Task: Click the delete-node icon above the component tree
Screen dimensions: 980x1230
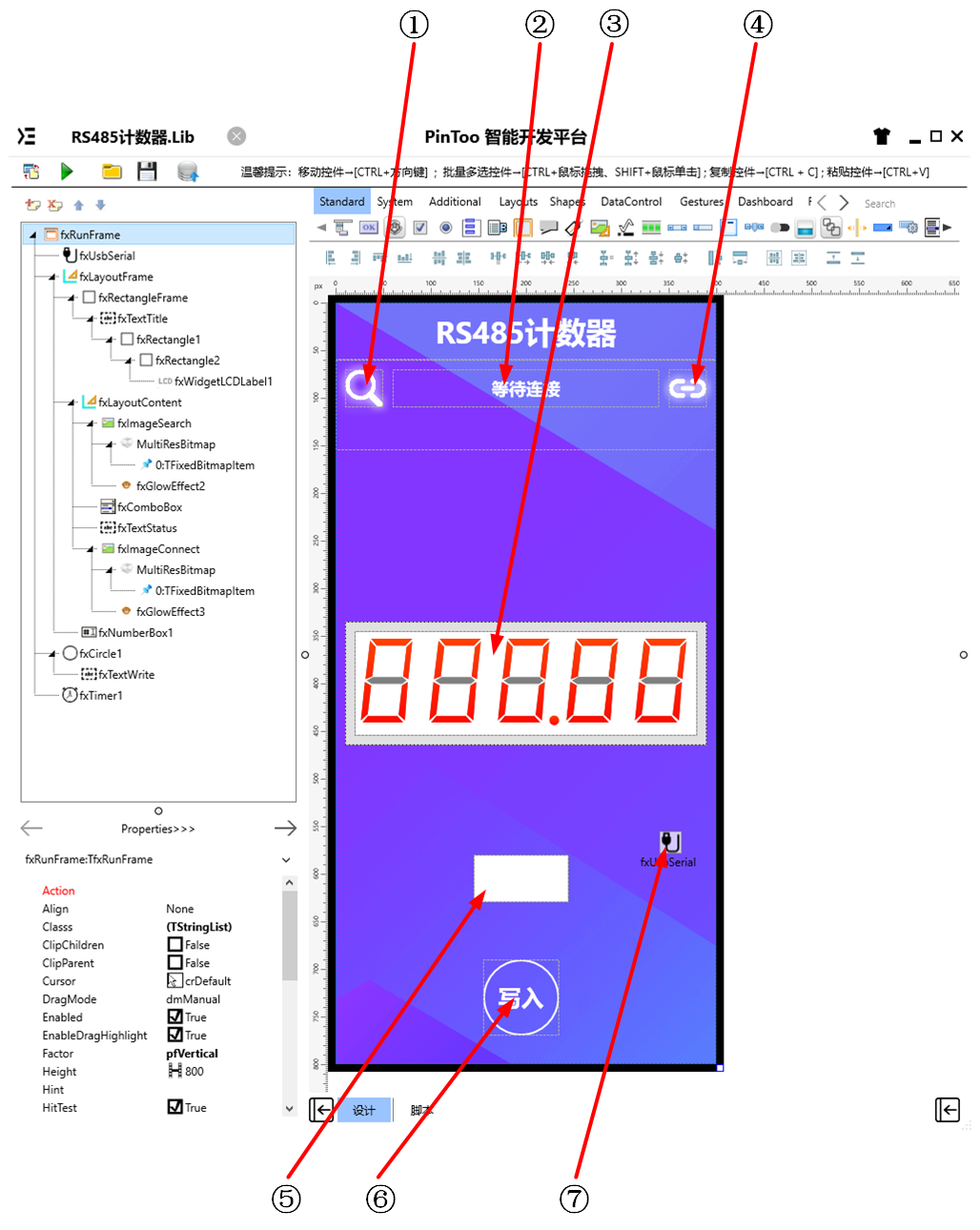Action: click(x=55, y=205)
